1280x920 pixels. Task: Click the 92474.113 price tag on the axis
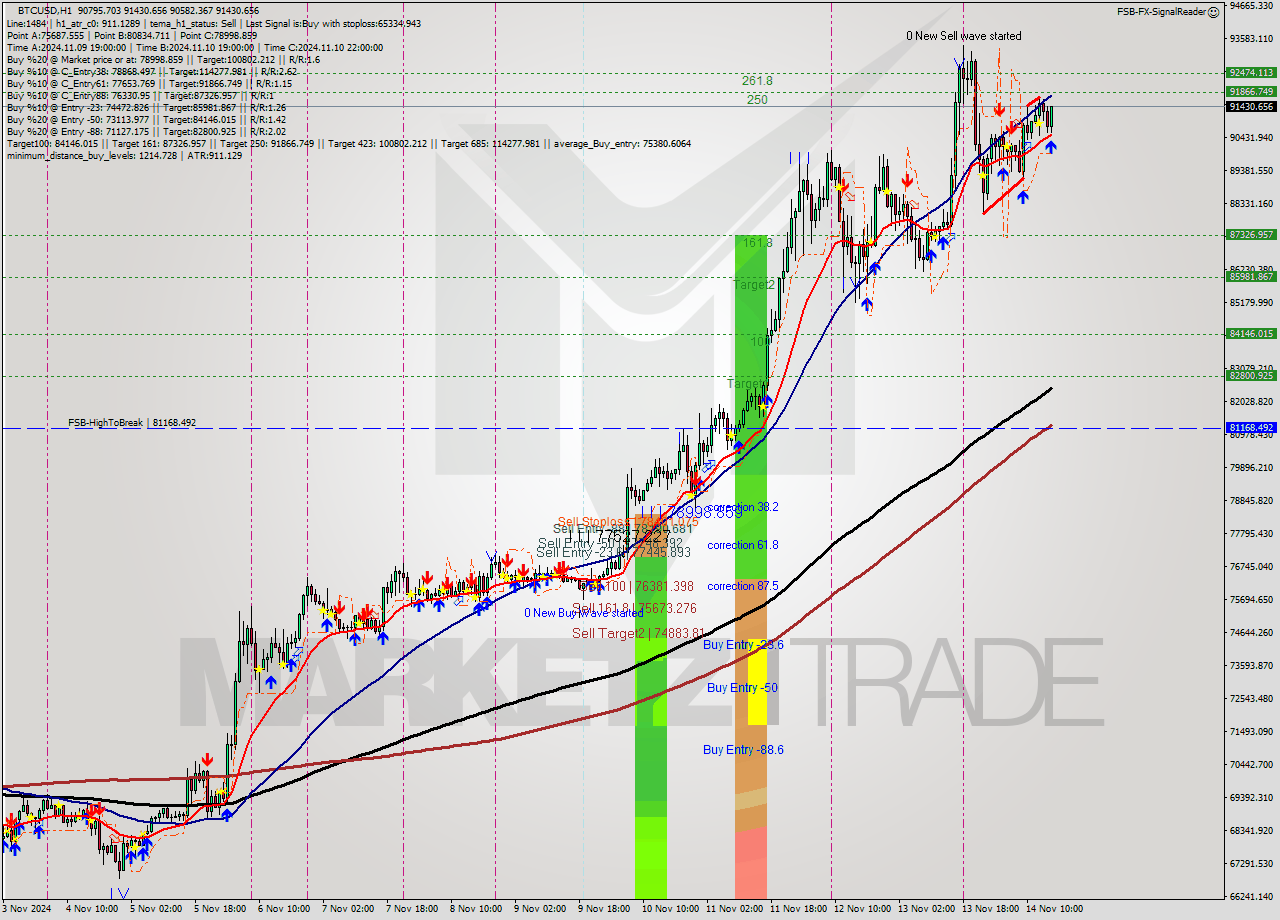[x=1251, y=73]
